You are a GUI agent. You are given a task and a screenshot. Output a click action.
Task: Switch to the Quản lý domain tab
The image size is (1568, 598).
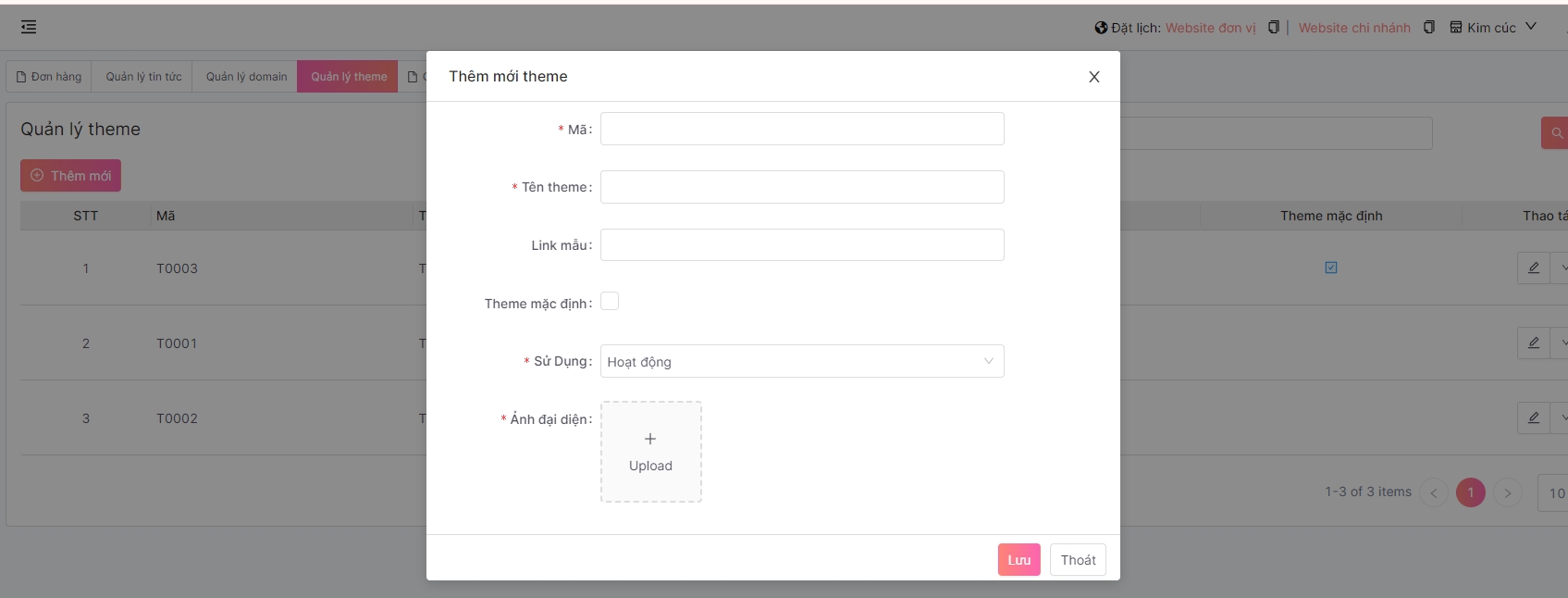[x=246, y=77]
